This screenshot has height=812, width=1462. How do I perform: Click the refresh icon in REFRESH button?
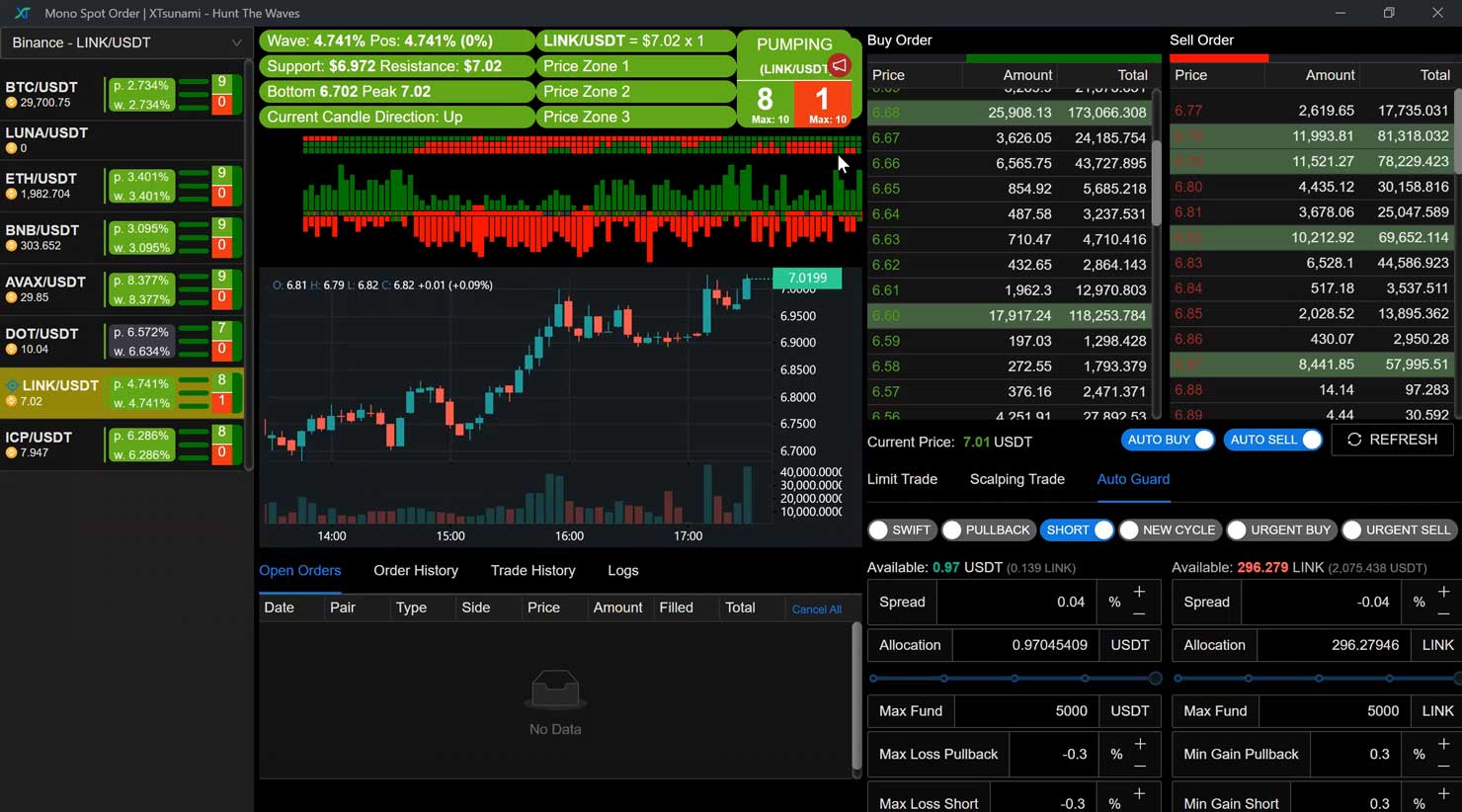point(1354,440)
